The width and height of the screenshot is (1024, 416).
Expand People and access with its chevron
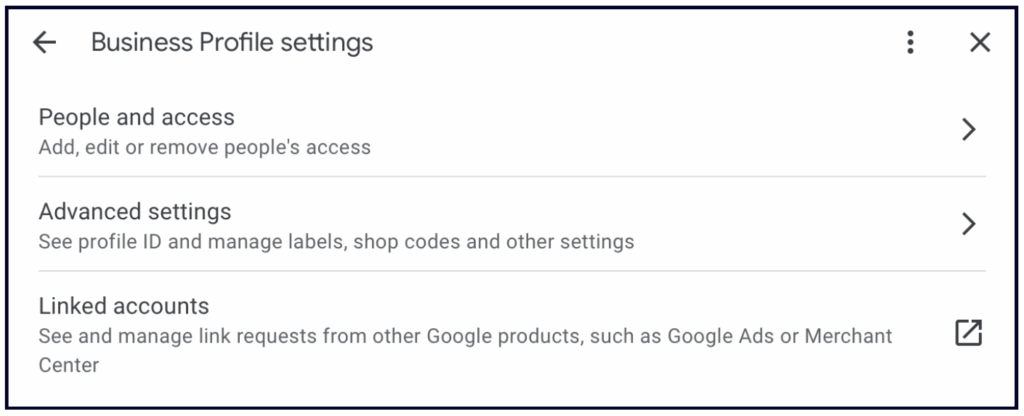968,129
